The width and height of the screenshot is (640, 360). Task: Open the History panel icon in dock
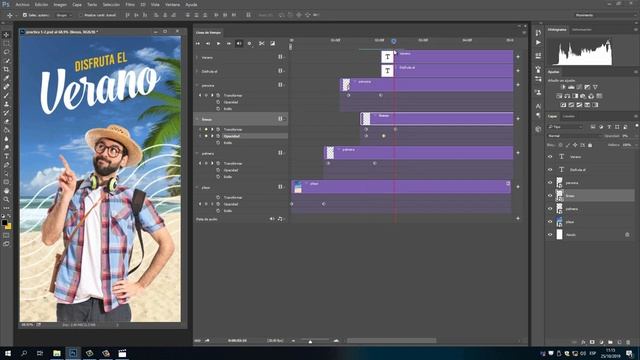(x=538, y=33)
